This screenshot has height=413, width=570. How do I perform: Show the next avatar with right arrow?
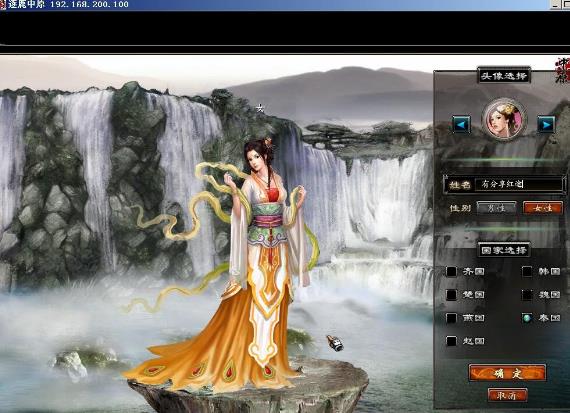[x=546, y=124]
